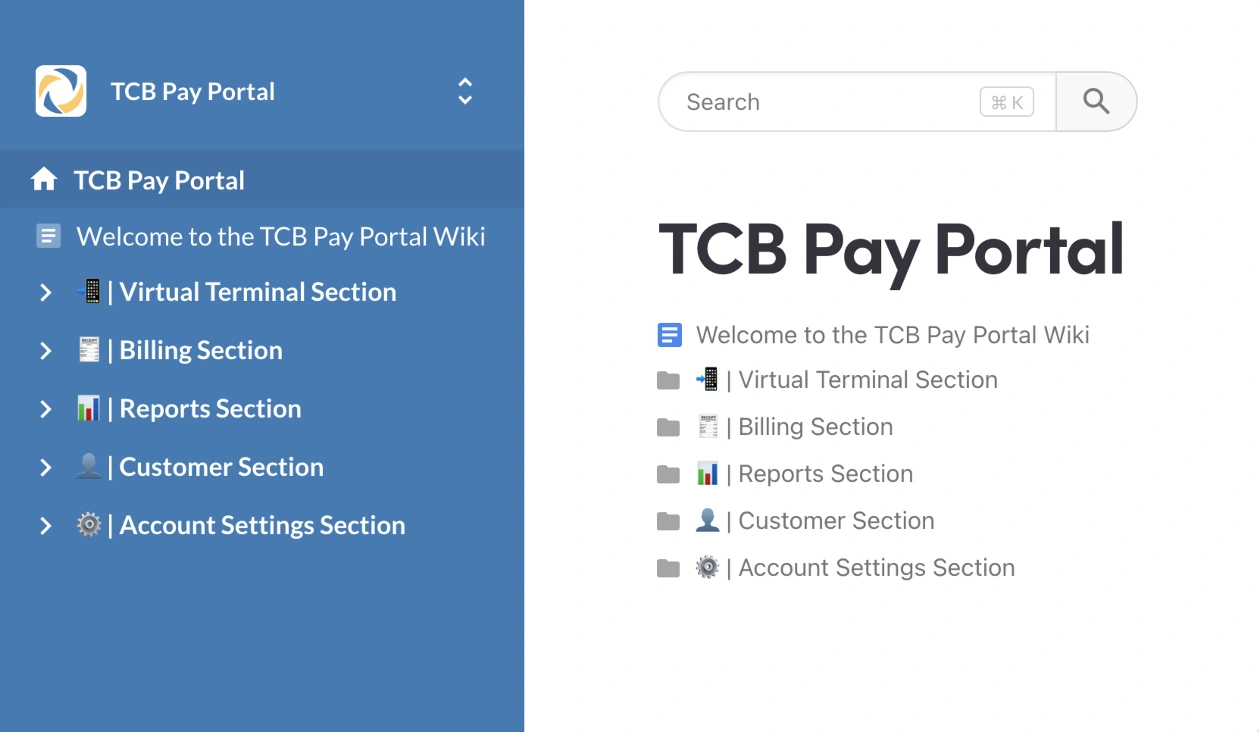
Task: Expand the Customer Section sidebar chevron
Action: (x=45, y=467)
